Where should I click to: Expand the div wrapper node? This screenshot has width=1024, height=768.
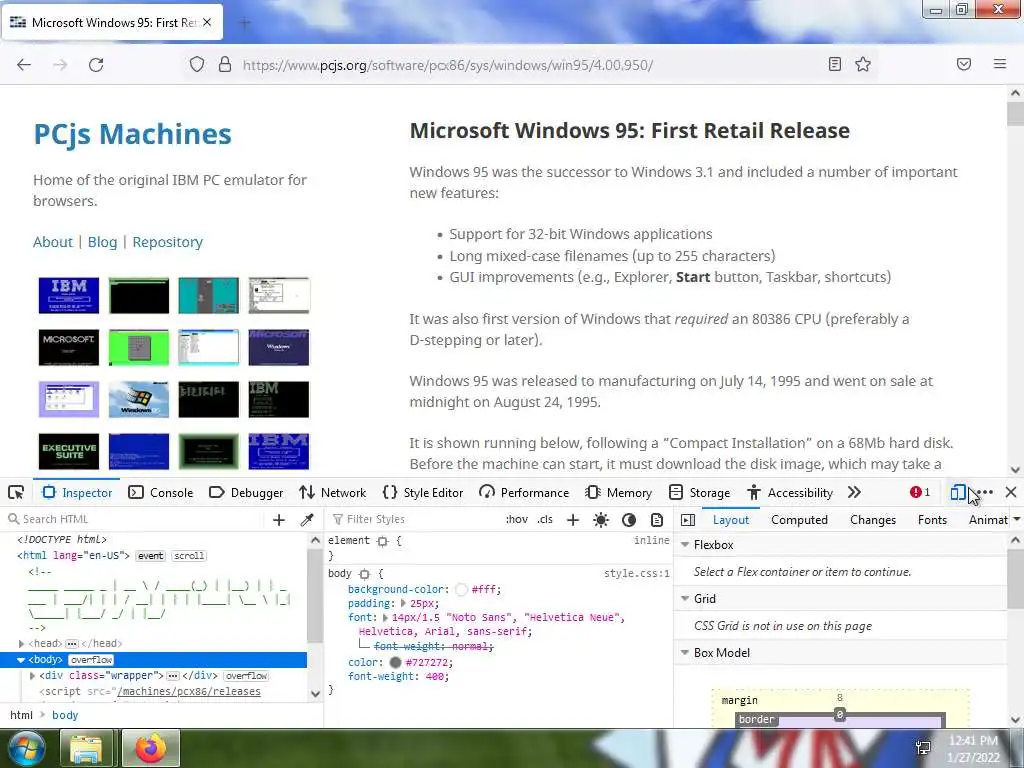(x=33, y=675)
